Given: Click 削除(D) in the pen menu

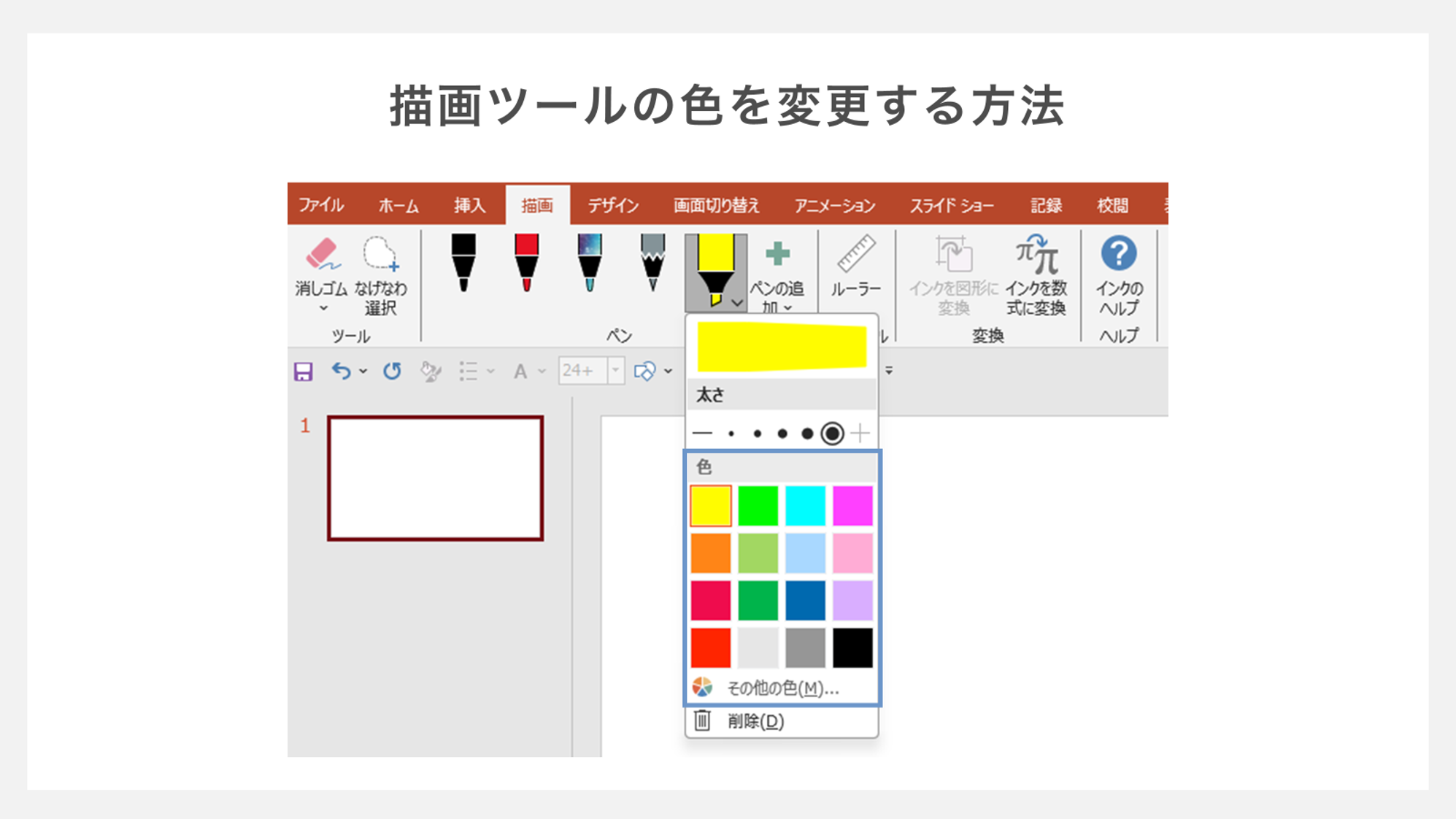Looking at the screenshot, I should pyautogui.click(x=782, y=721).
